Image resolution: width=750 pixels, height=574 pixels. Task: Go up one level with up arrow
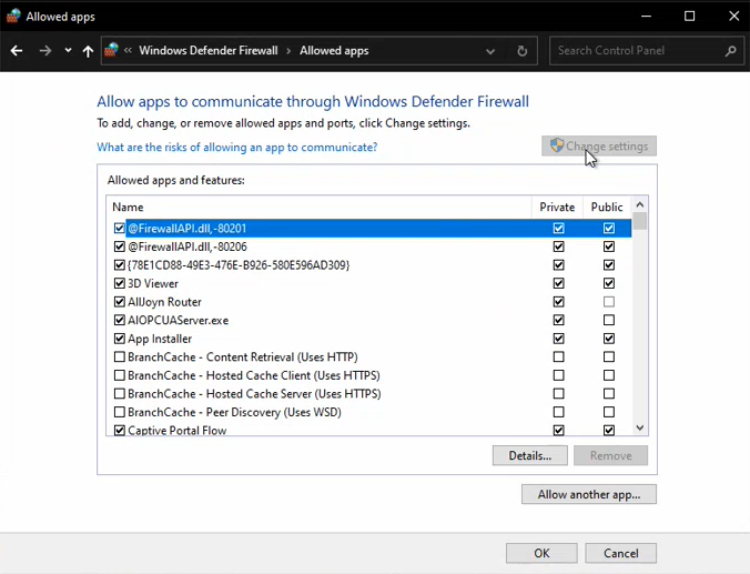click(88, 51)
